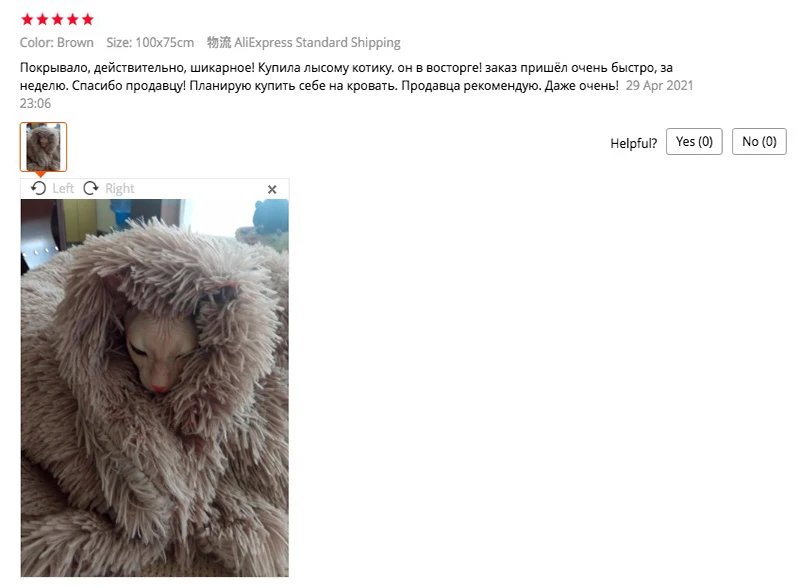Mark review helpful with Yes (0)

(x=694, y=141)
